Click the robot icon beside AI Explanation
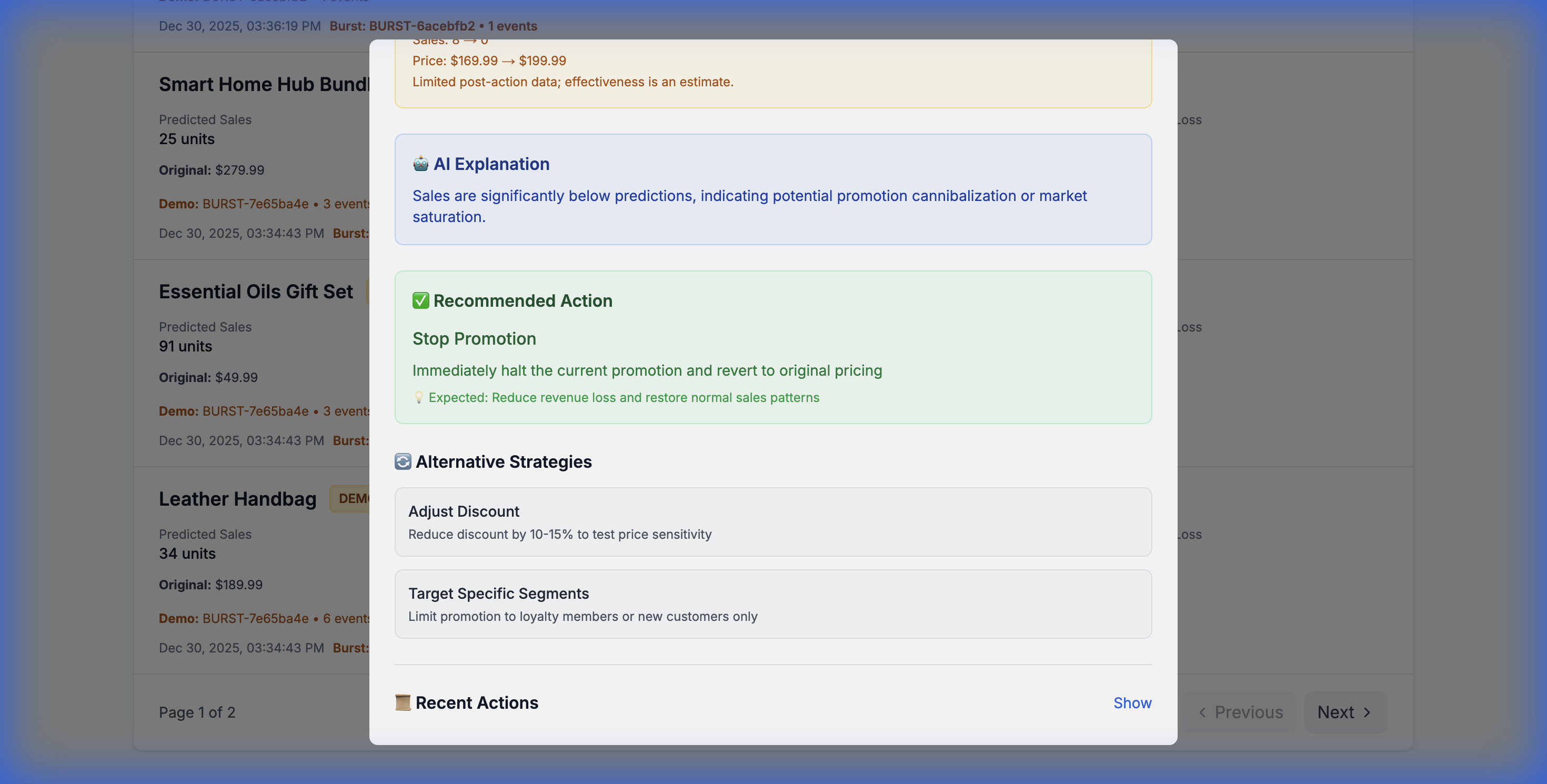Screen dimensions: 1547x784 [x=420, y=164]
